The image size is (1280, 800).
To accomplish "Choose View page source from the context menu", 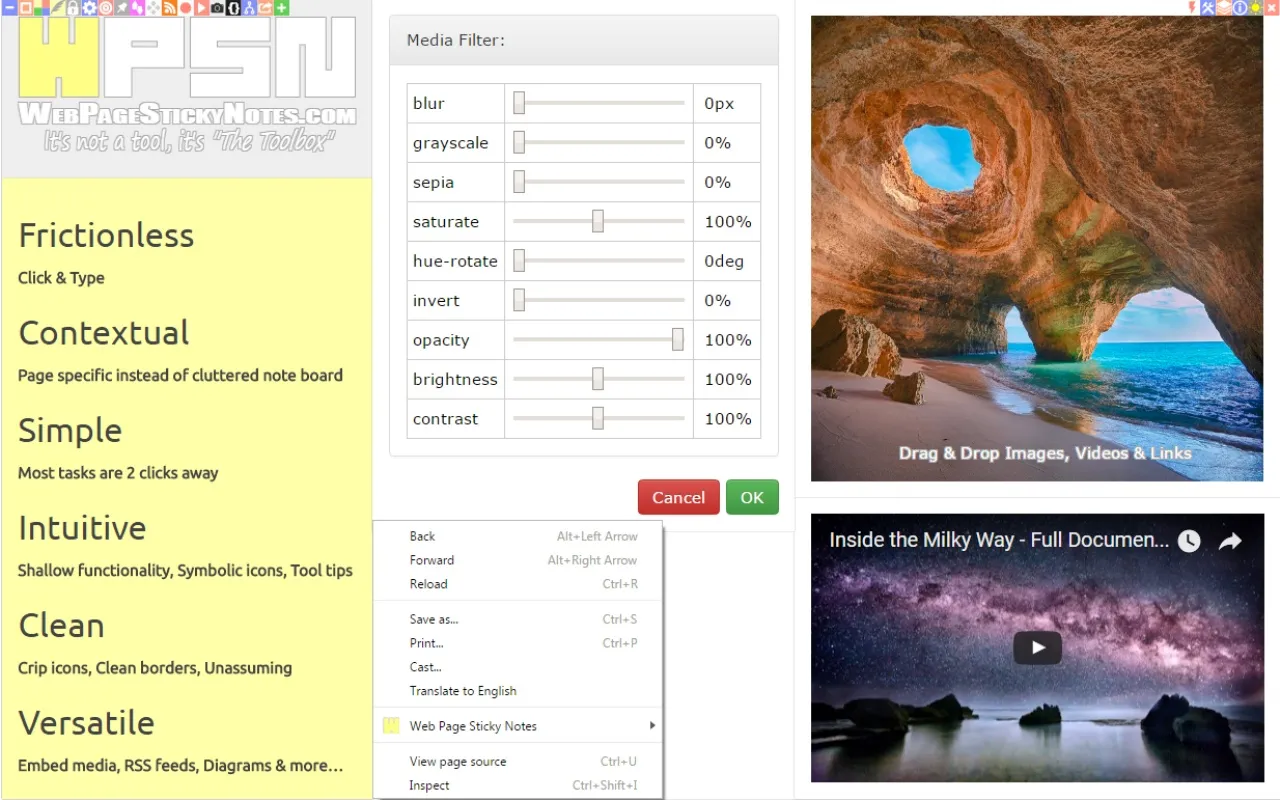I will [458, 761].
